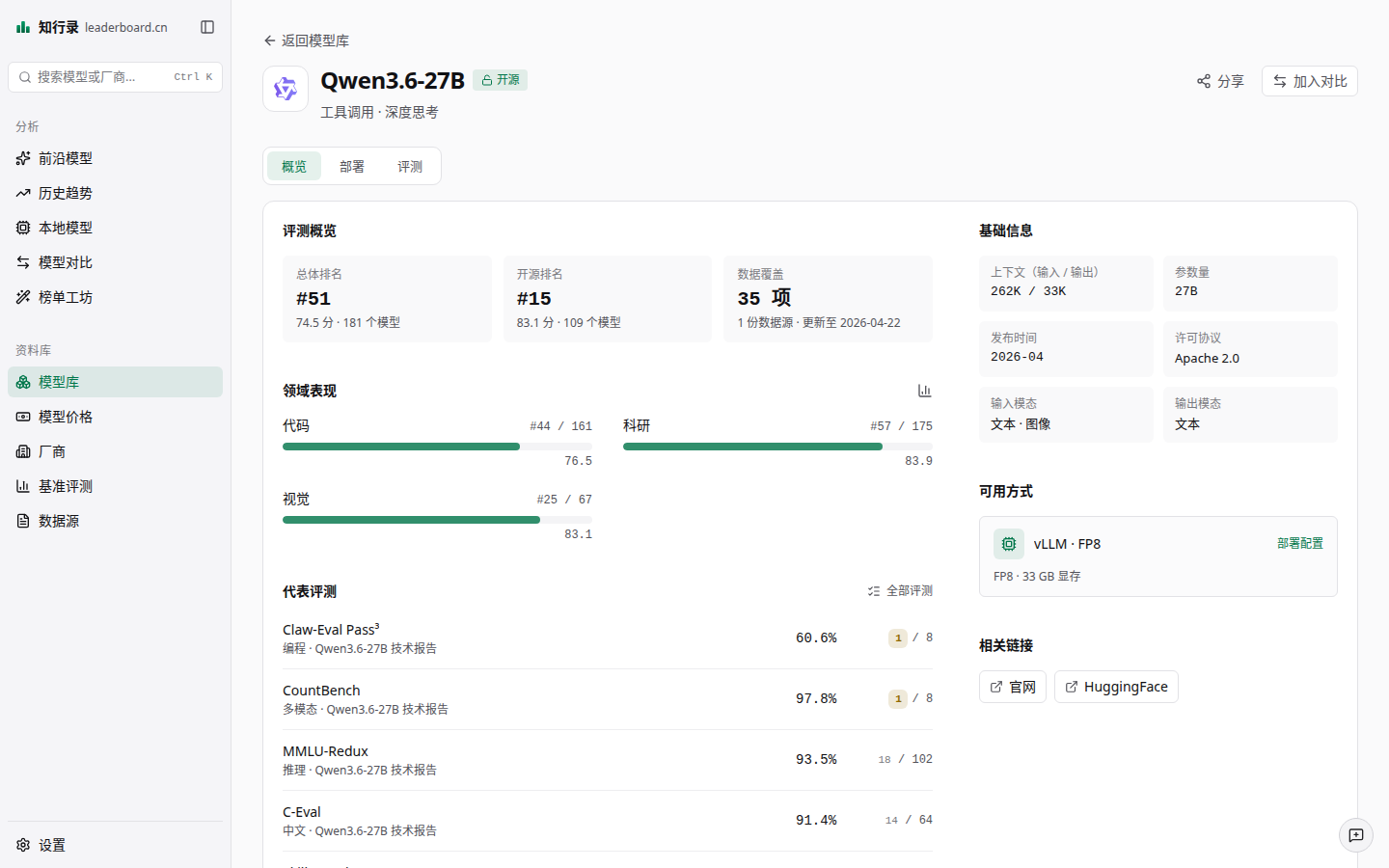Click the 基准评测 bar chart icon

coord(23,486)
